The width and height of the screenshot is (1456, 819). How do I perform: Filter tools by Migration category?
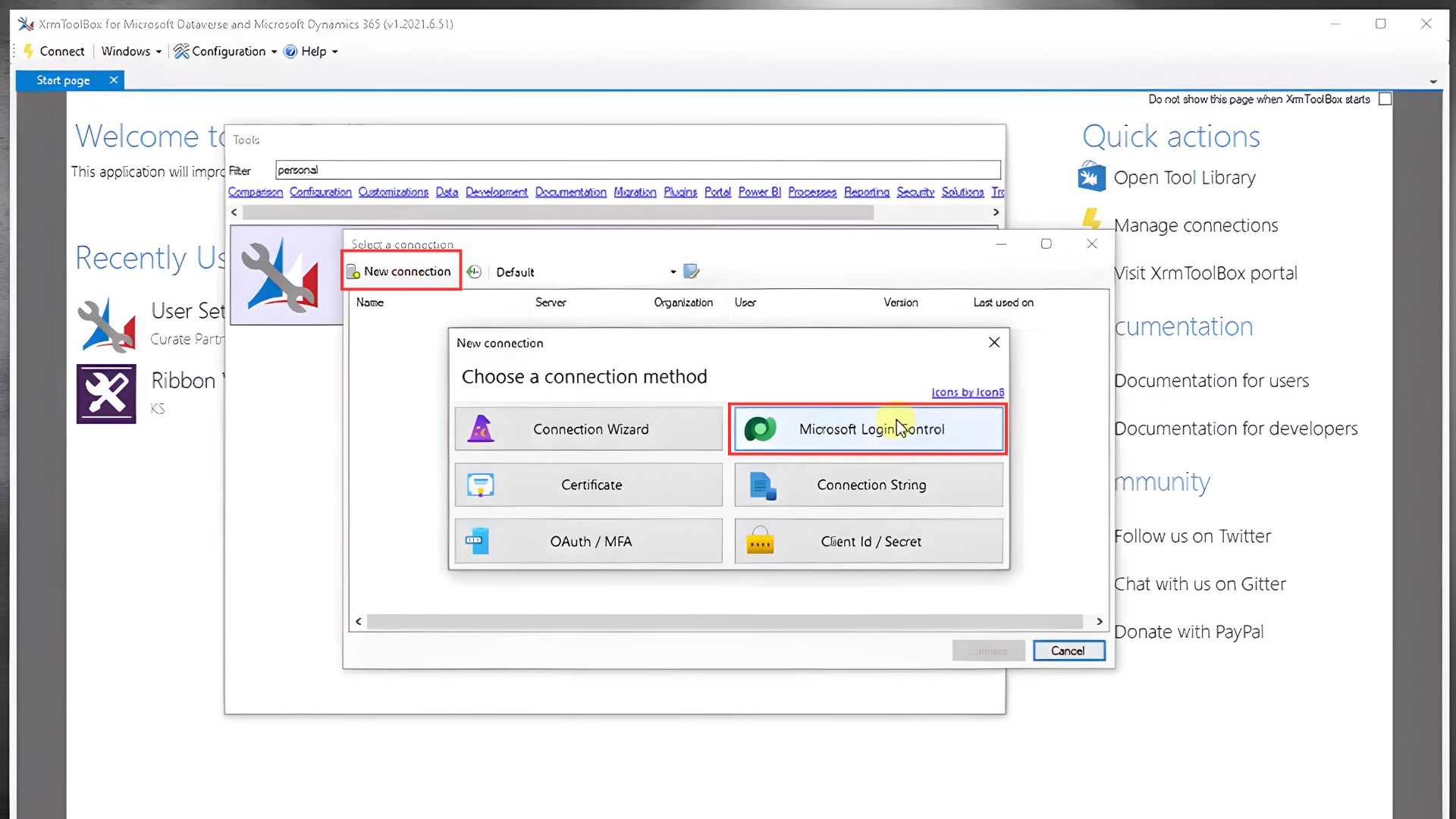(635, 193)
